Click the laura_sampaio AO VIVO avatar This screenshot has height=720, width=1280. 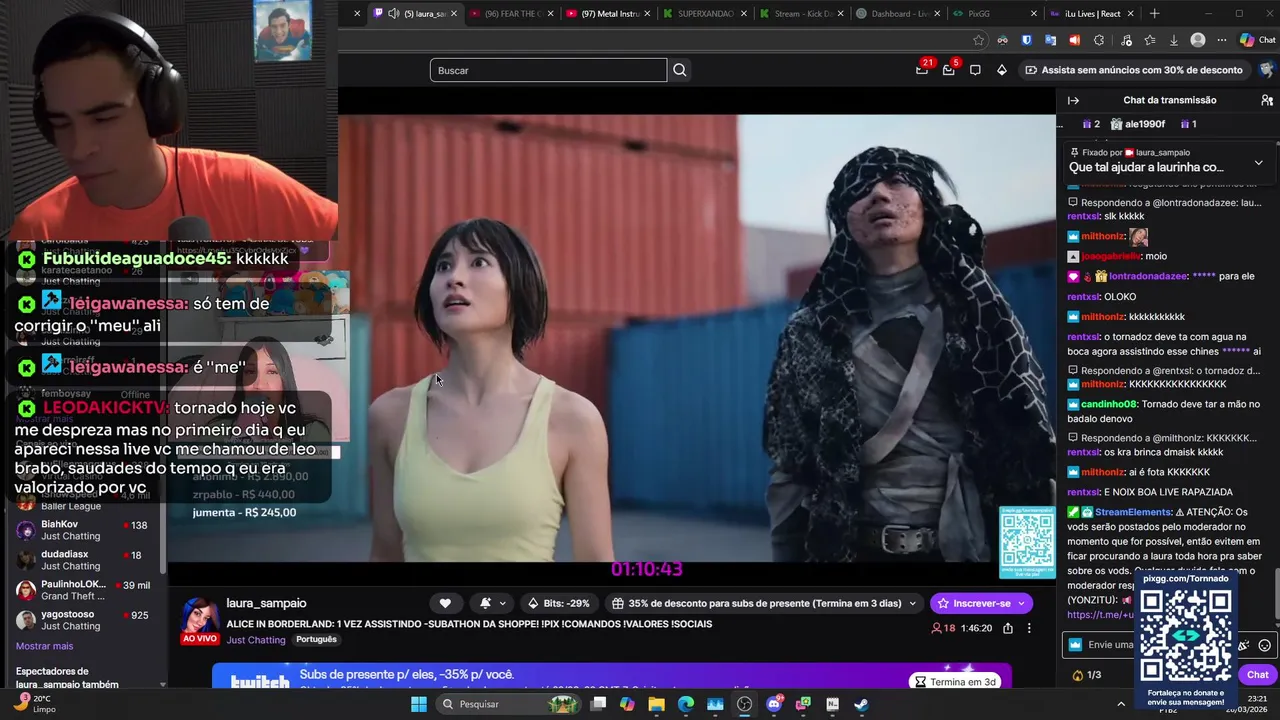coord(200,620)
